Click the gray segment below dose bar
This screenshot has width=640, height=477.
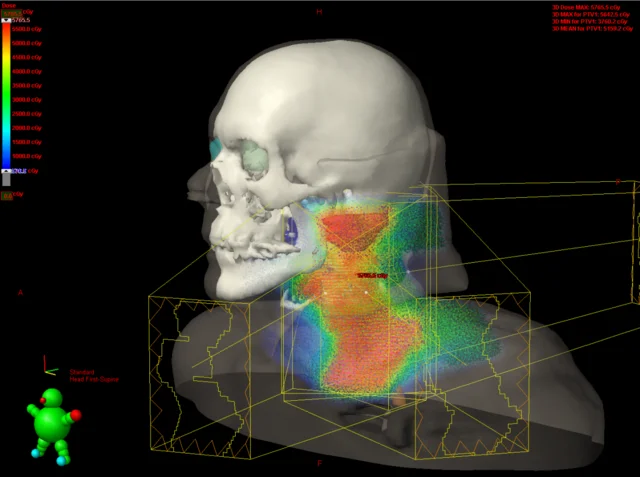(6, 180)
